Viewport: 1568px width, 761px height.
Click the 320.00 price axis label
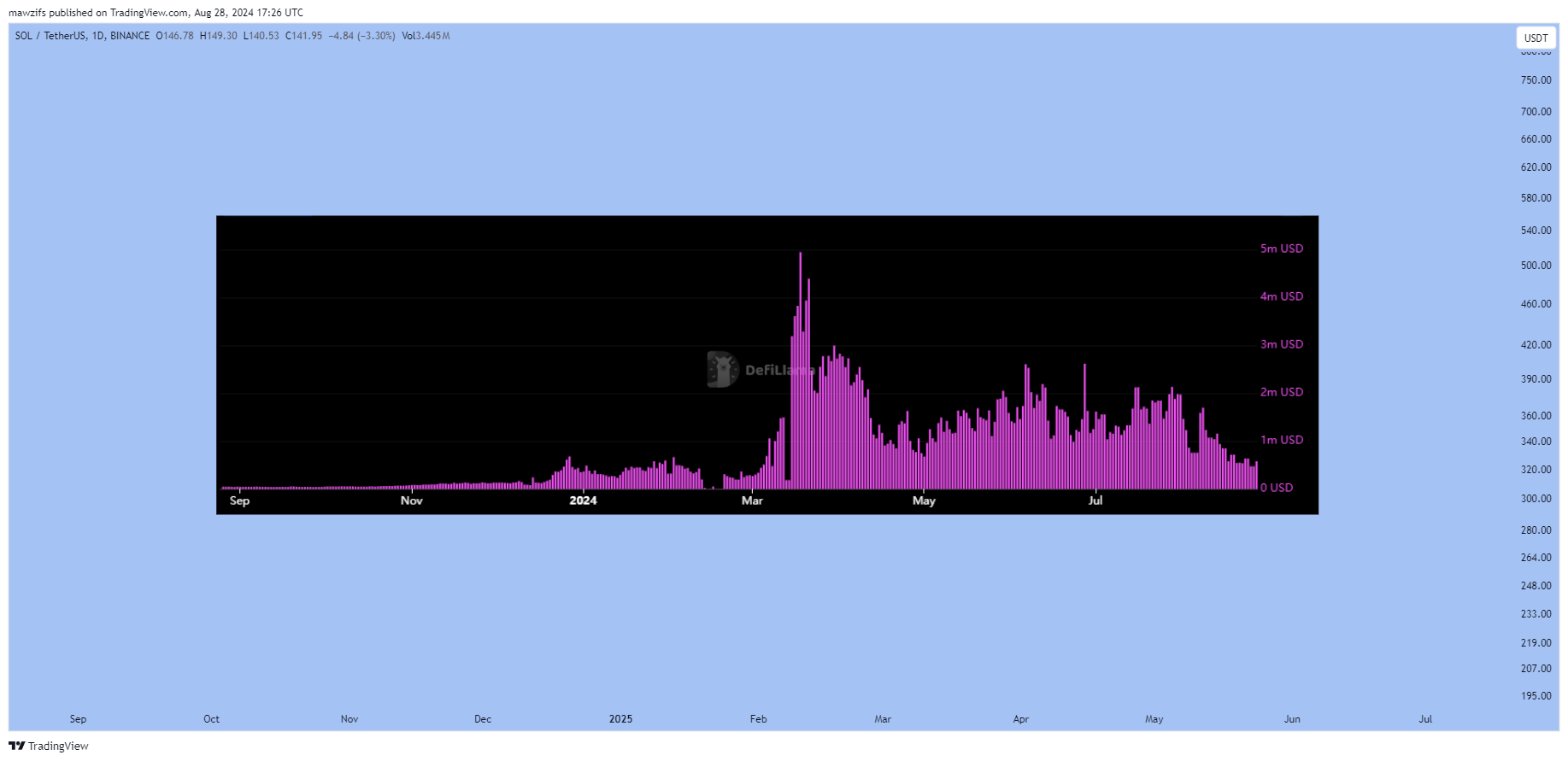pyautogui.click(x=1536, y=470)
